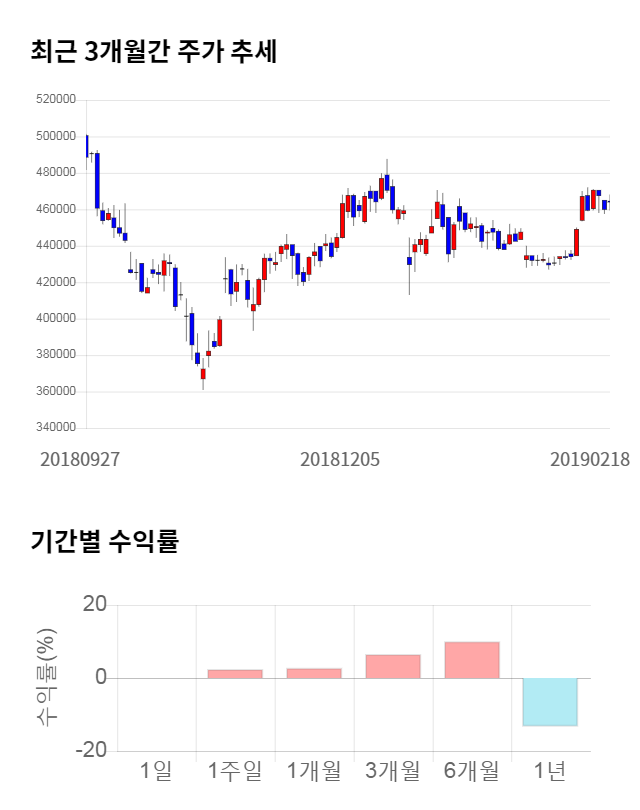Click the 20190218 end date label

pyautogui.click(x=590, y=459)
